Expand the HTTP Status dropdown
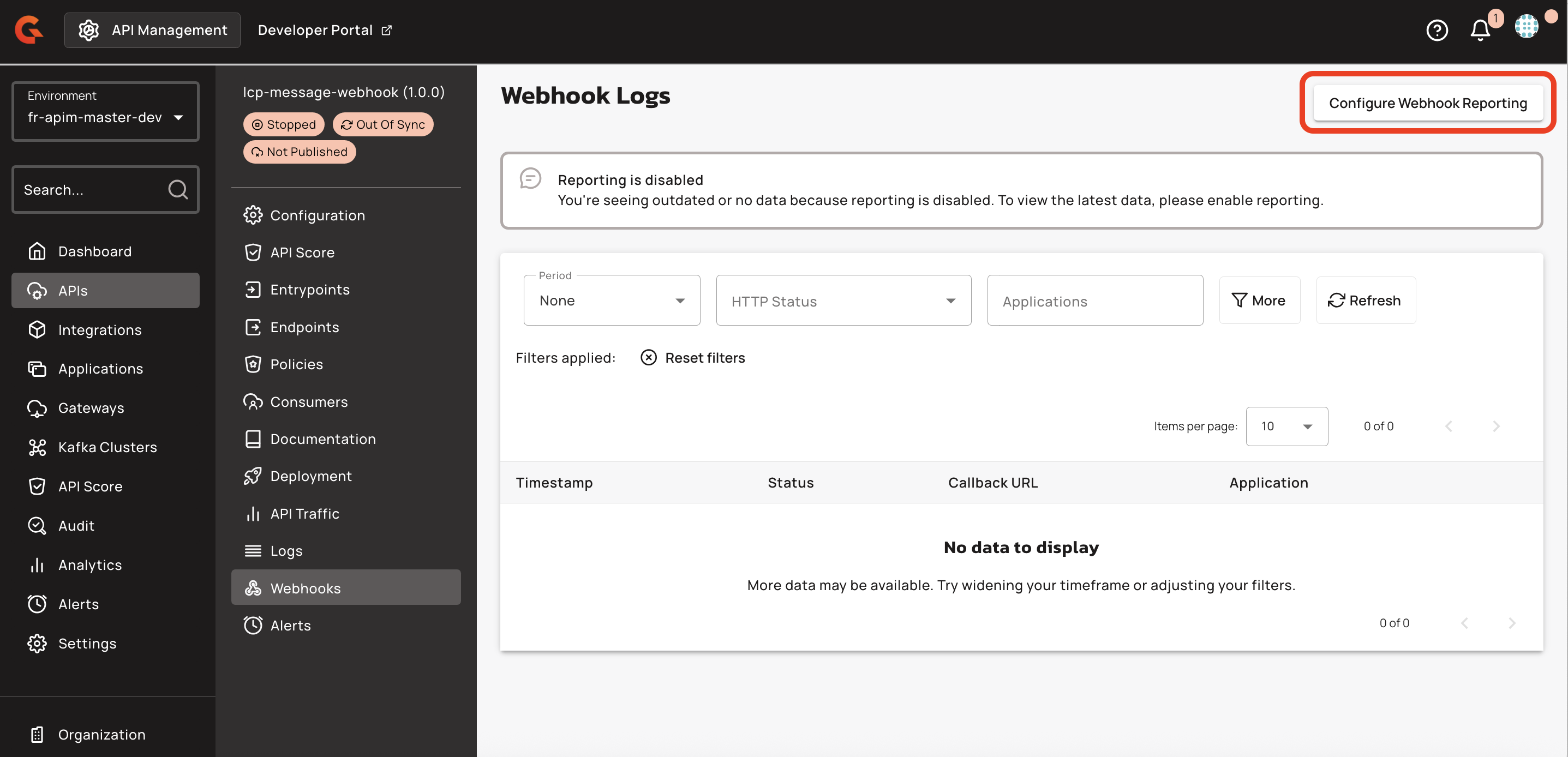This screenshot has width=1568, height=757. (843, 301)
